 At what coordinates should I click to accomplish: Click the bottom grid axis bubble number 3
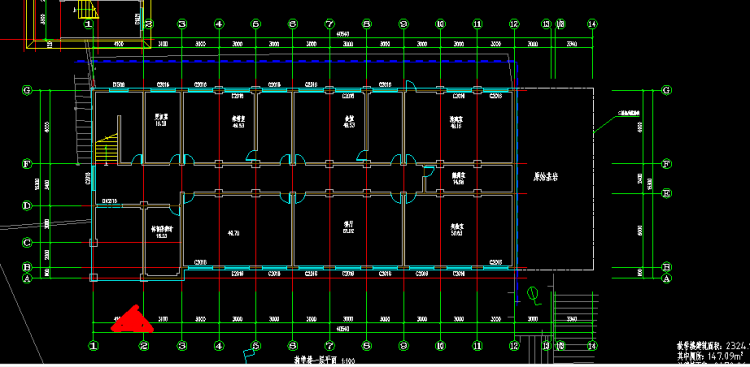coord(182,345)
